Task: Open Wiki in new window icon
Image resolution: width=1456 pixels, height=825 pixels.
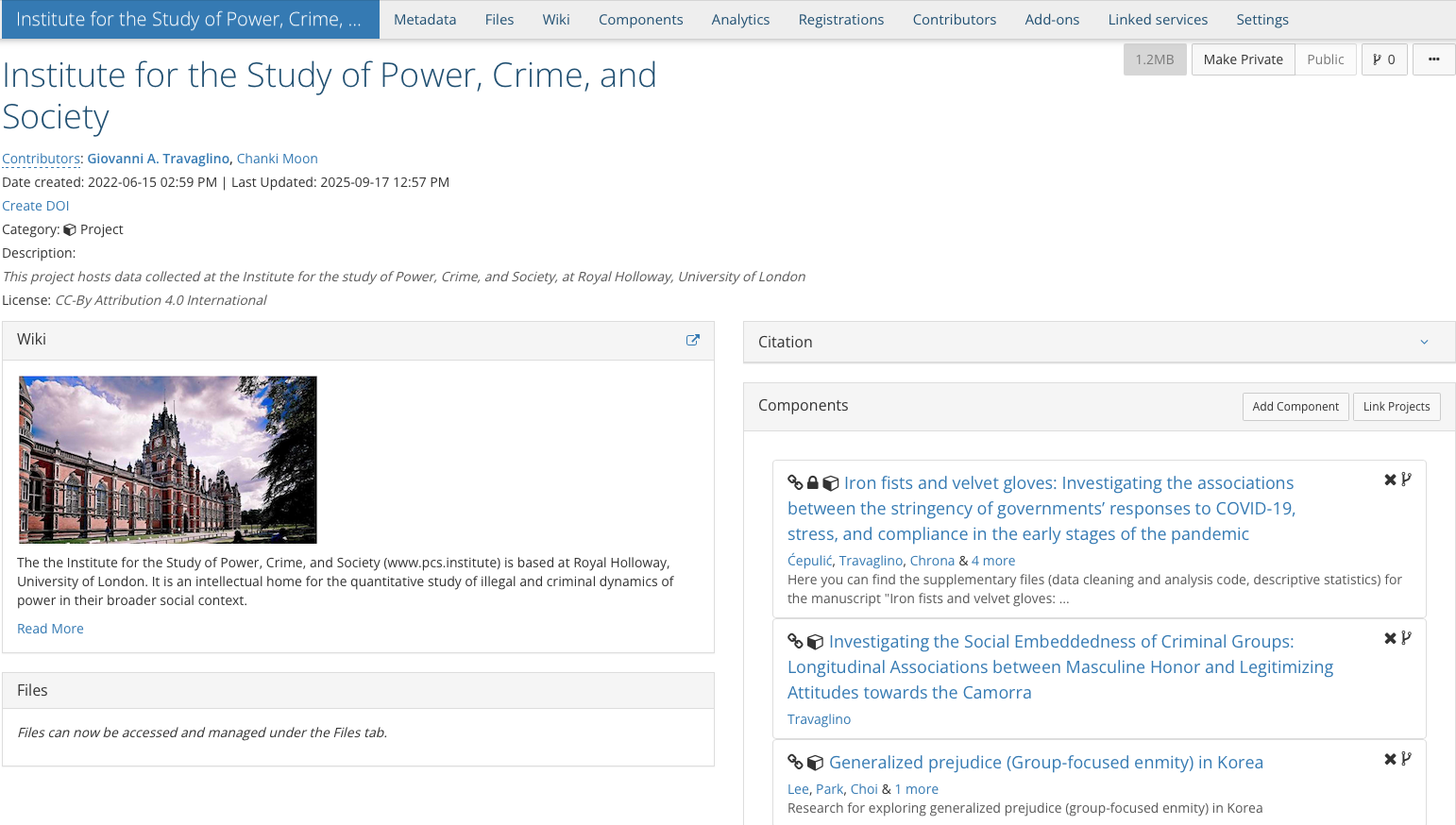Action: coord(692,341)
